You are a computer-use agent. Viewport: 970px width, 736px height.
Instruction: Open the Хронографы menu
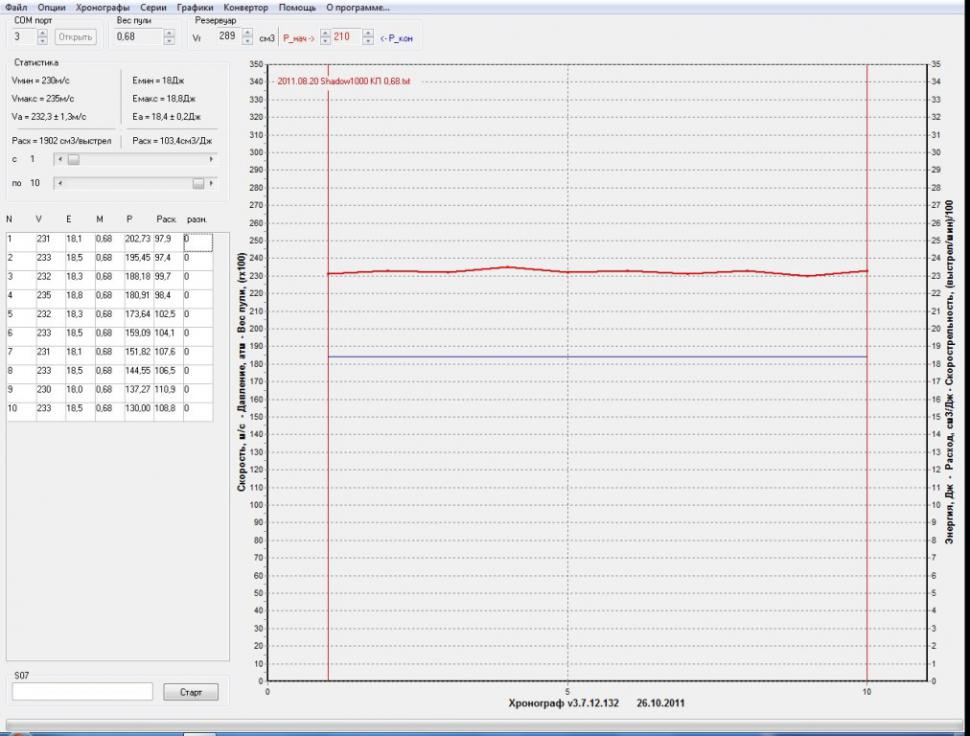coord(103,7)
